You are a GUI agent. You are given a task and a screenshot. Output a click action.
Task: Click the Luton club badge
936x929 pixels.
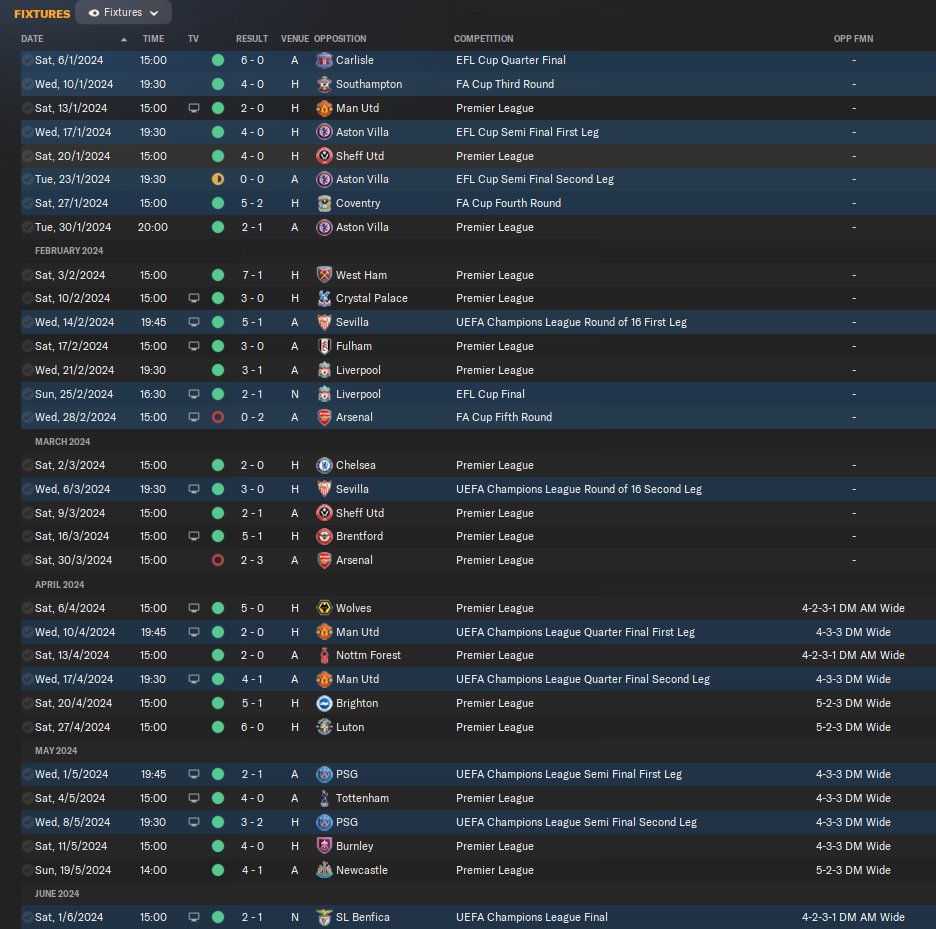click(324, 727)
